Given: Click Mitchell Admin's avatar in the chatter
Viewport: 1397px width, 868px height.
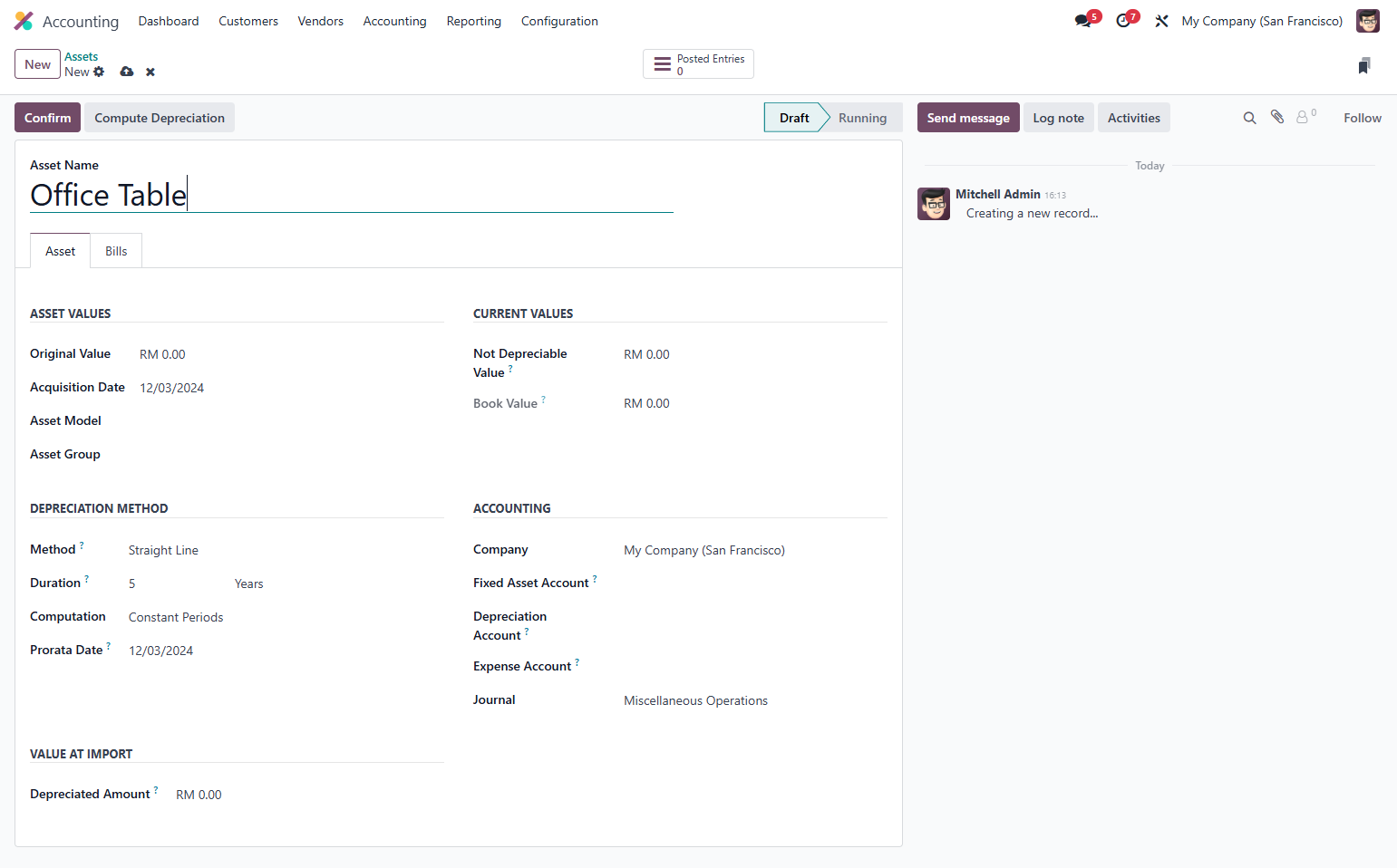Looking at the screenshot, I should [934, 204].
